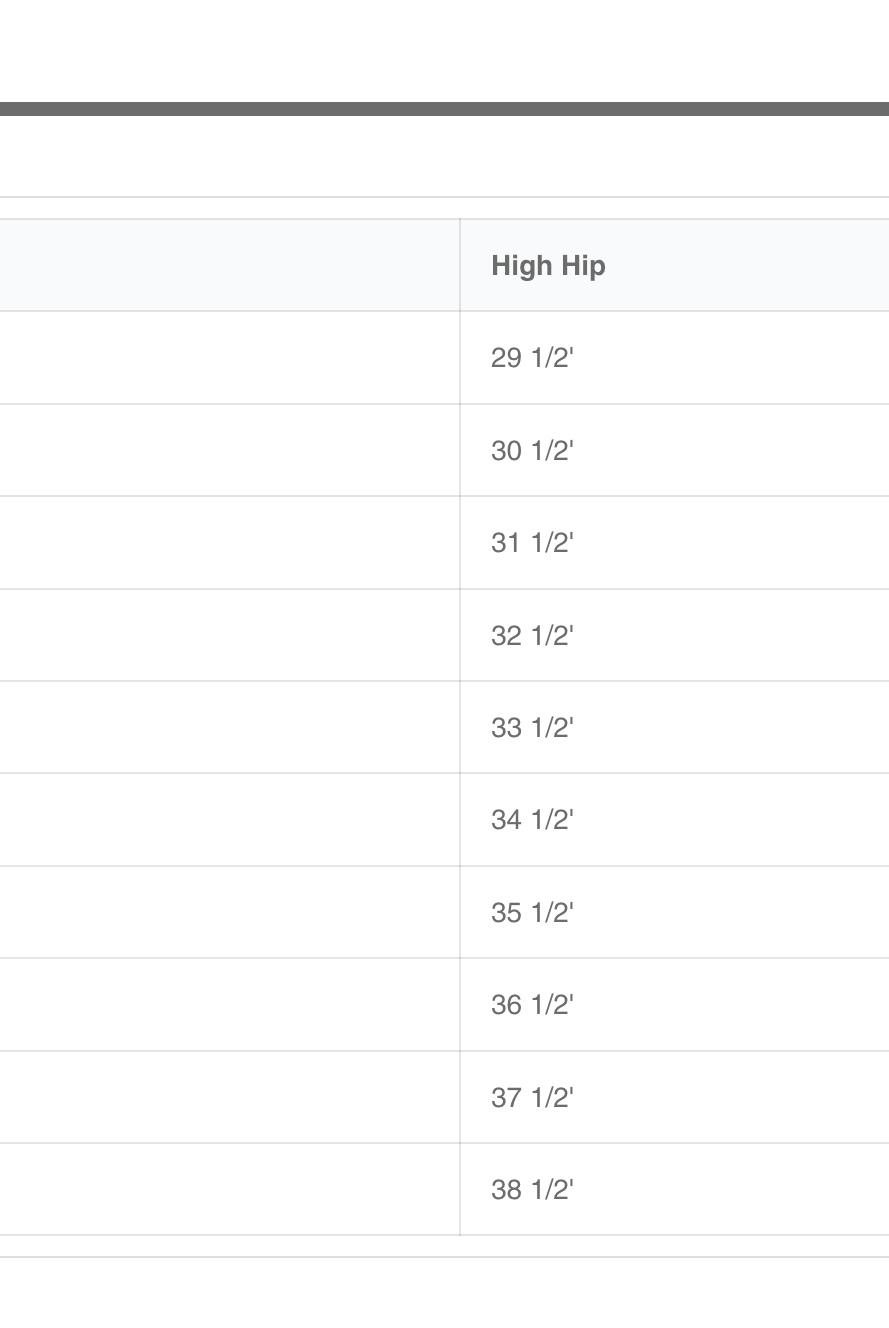Click the 38 1/2' High Hip value
This screenshot has width=889, height=1328.
pos(532,1190)
